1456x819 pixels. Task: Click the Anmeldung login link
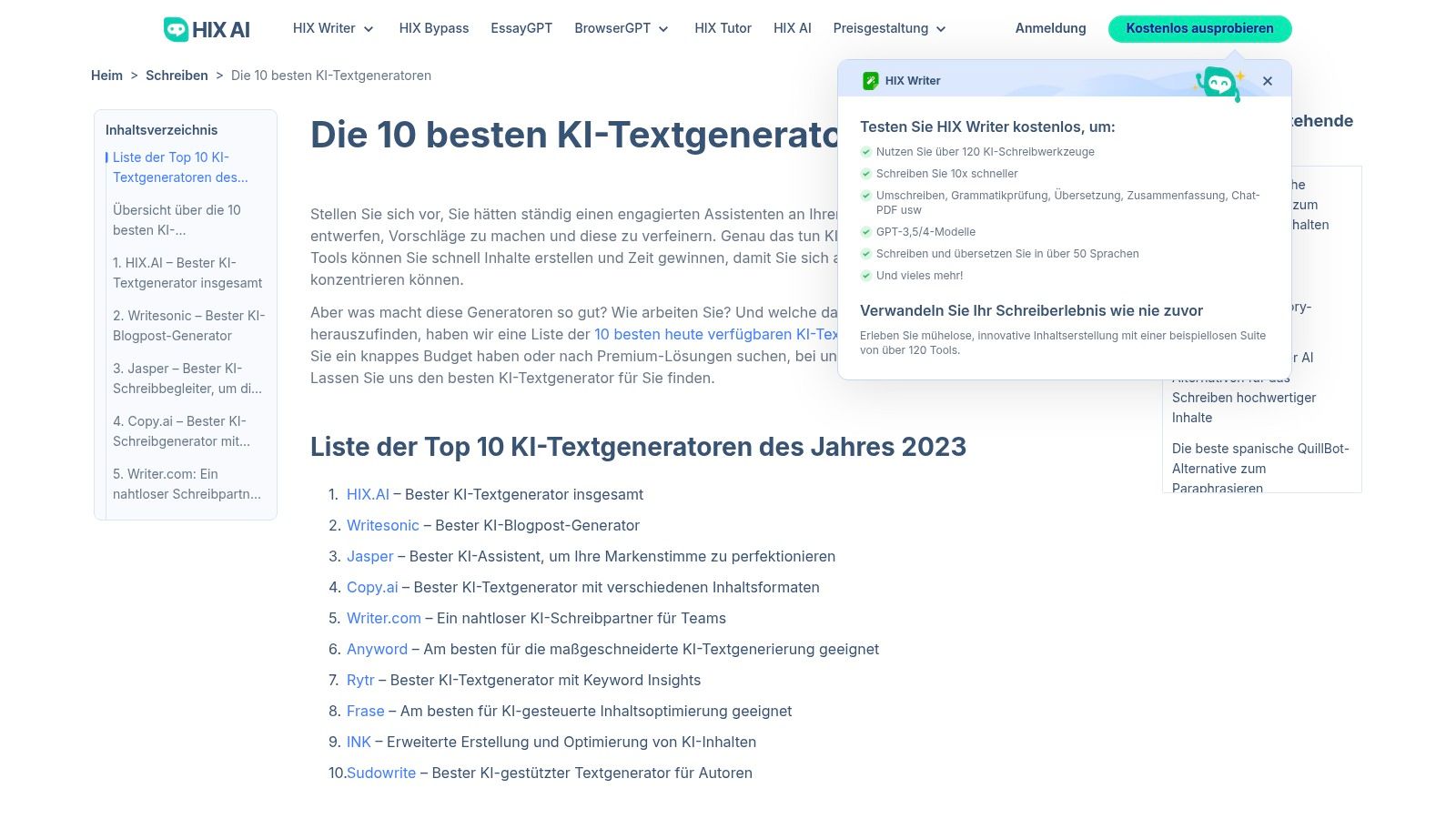click(x=1051, y=28)
